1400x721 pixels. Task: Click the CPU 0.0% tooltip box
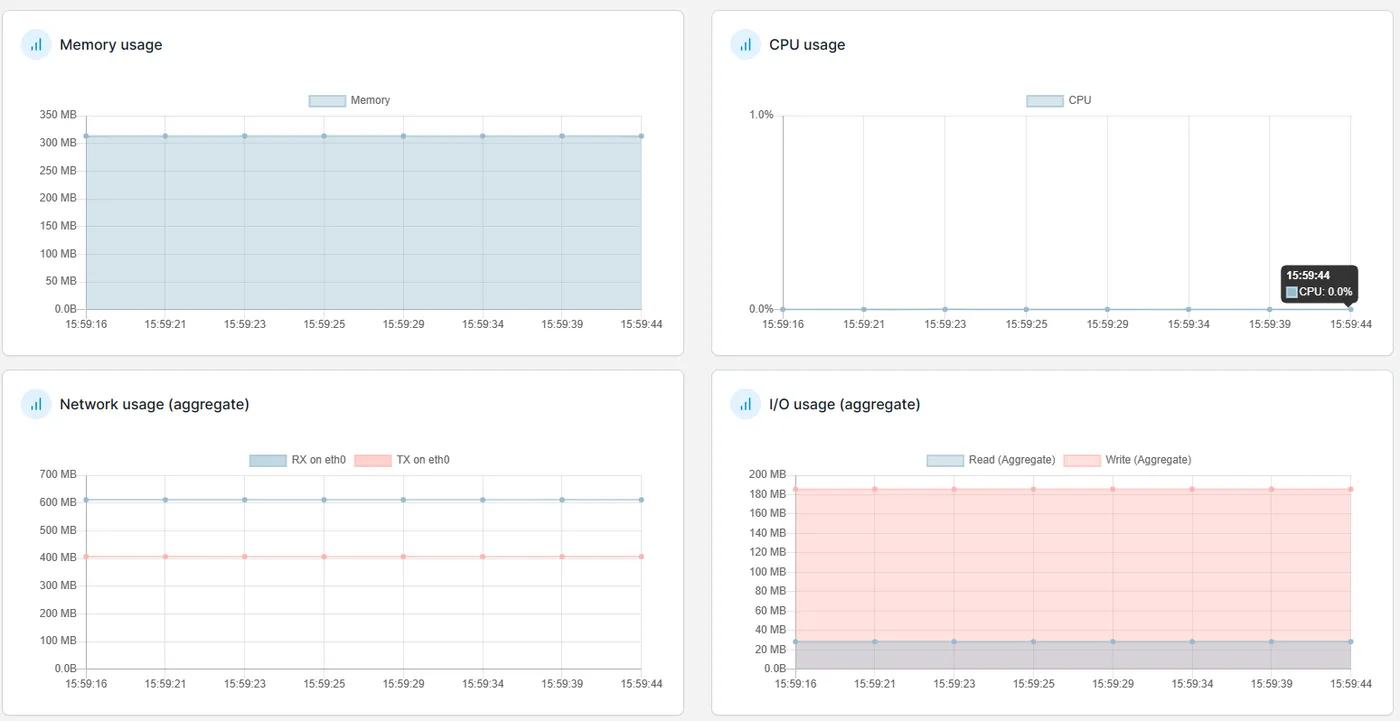coord(1319,284)
